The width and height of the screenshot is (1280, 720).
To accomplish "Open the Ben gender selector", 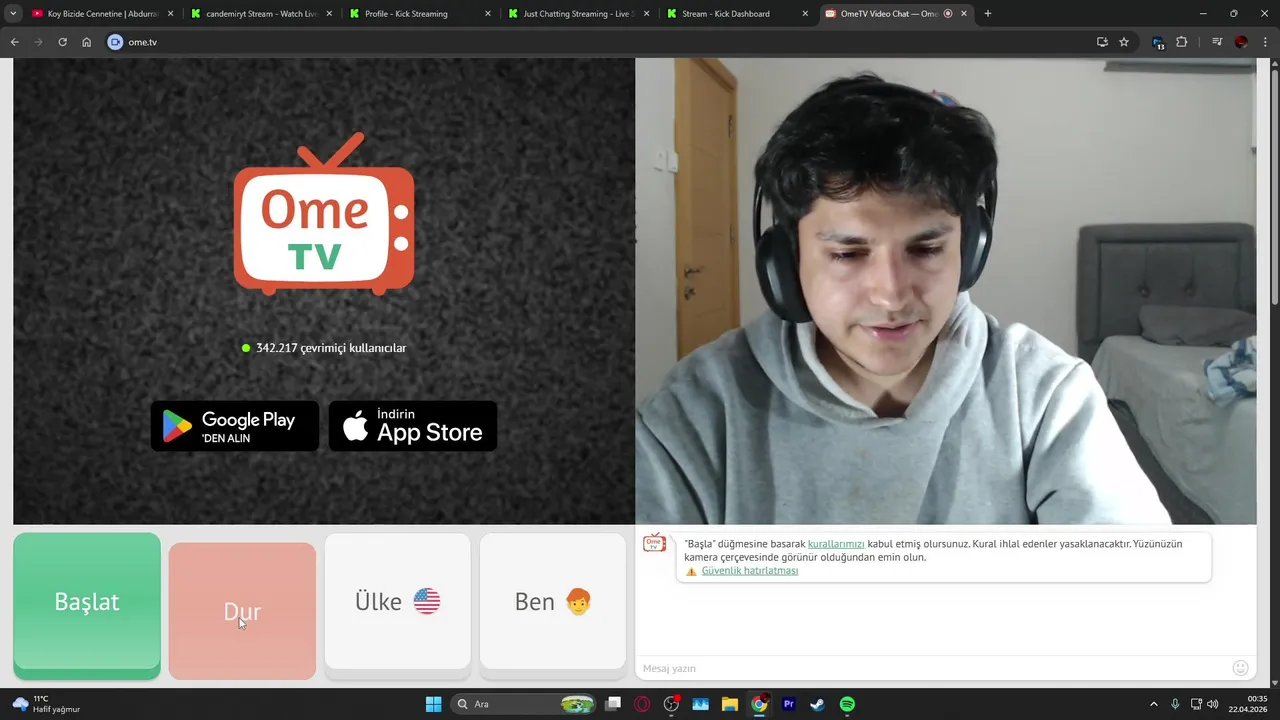I will click(x=553, y=601).
